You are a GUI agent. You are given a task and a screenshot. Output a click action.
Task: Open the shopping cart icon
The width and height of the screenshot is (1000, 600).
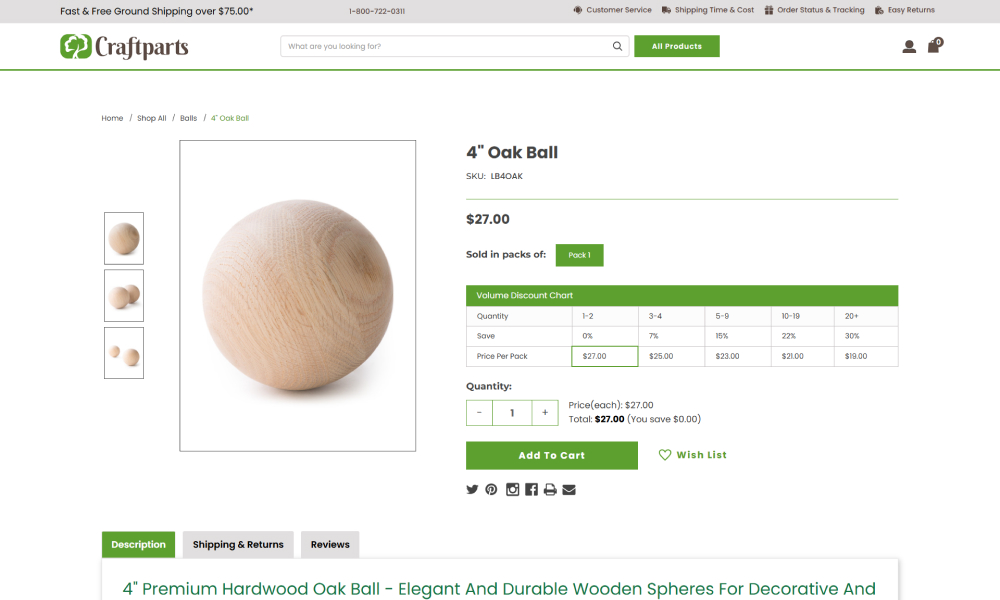point(934,45)
